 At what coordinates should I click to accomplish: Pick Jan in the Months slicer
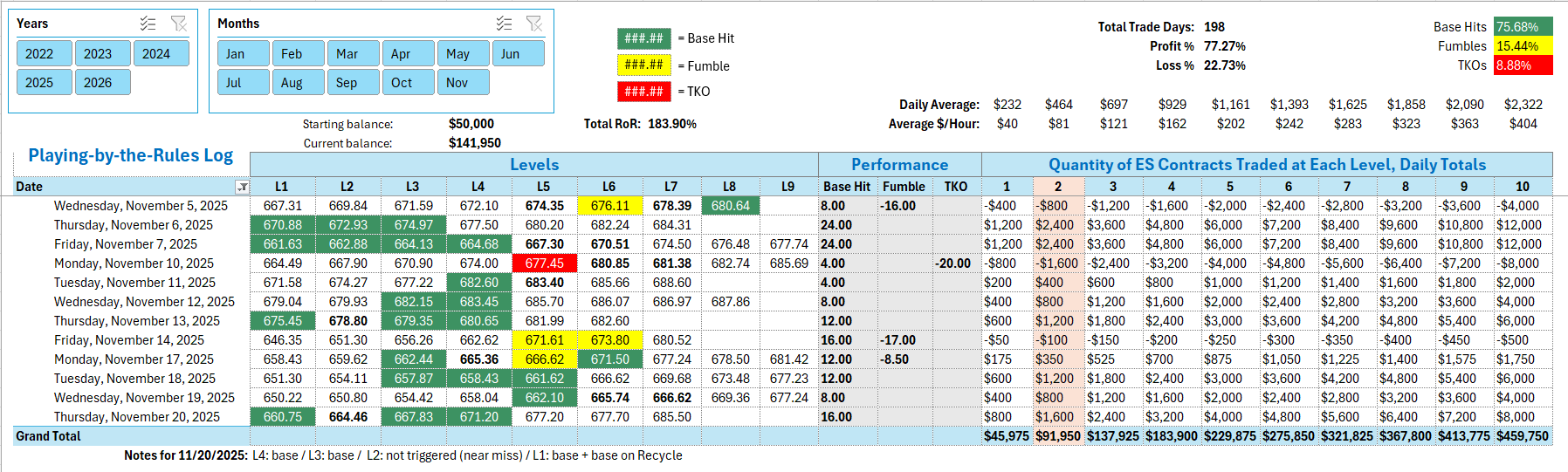pos(243,53)
